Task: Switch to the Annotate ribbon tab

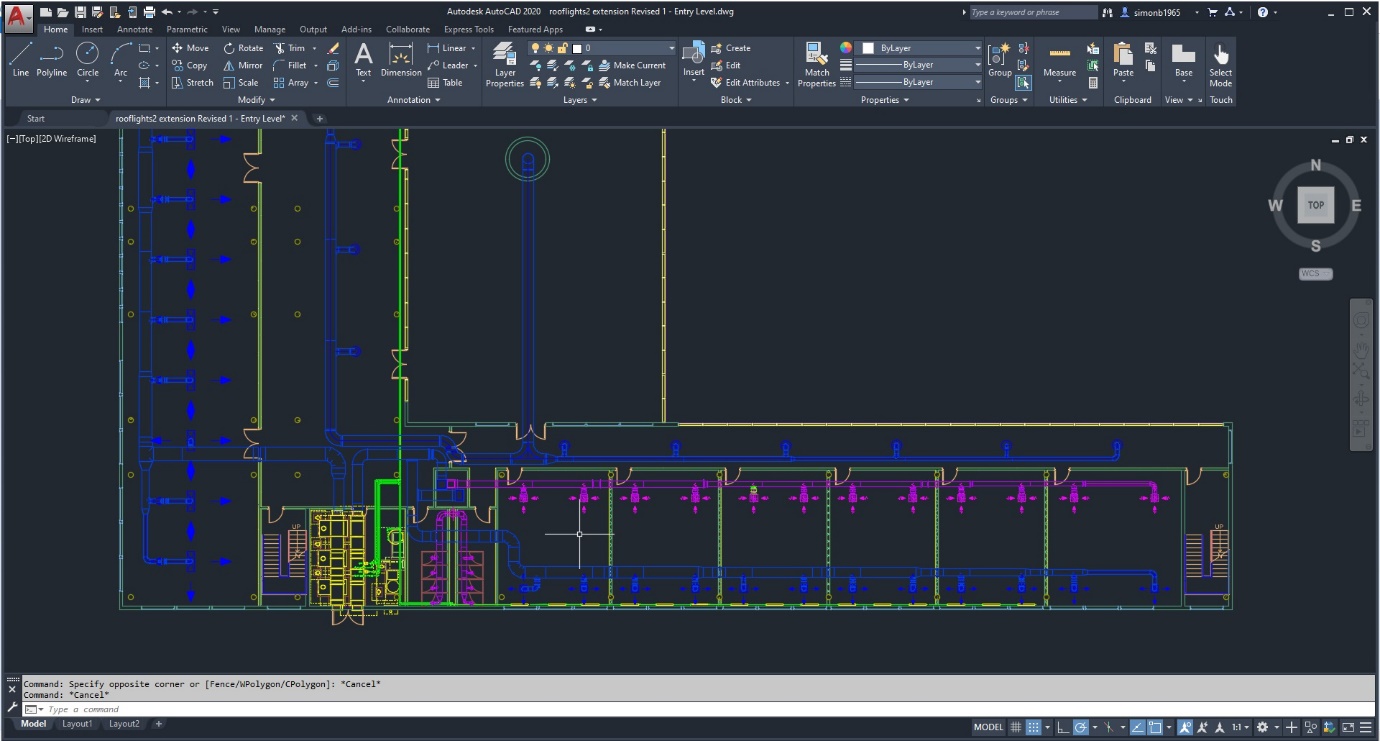Action: pos(135,29)
